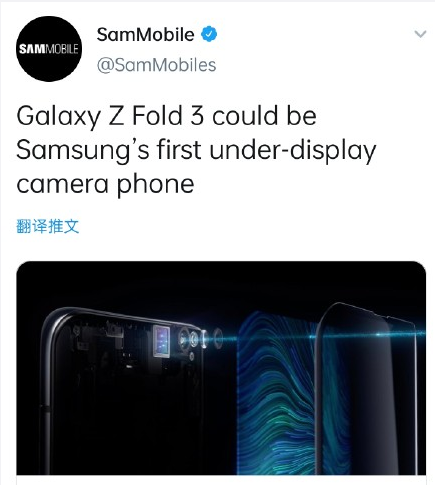Click the blue light beam across right phone

pyautogui.click(x=367, y=335)
